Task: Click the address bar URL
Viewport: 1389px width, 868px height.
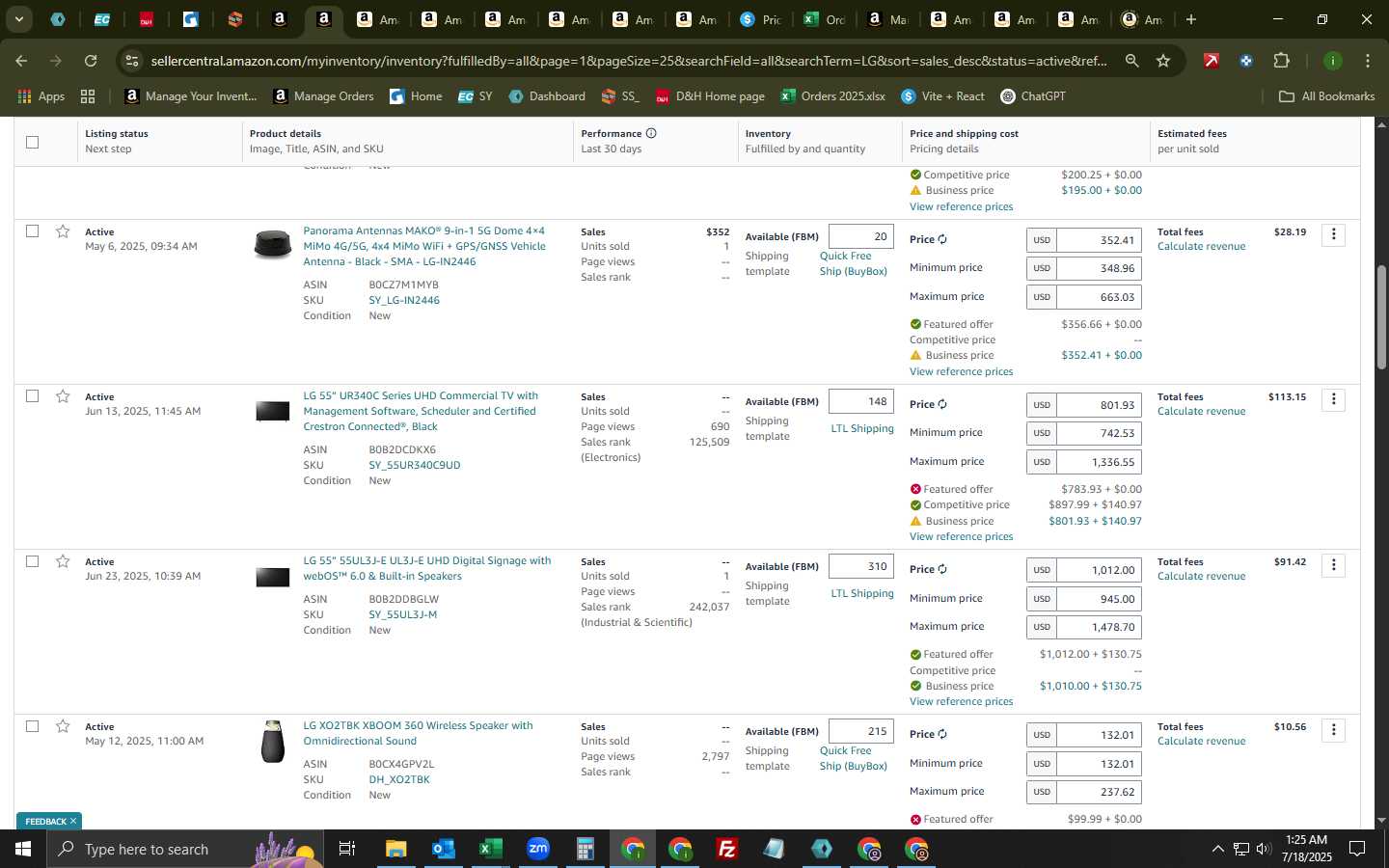Action: coord(629,61)
